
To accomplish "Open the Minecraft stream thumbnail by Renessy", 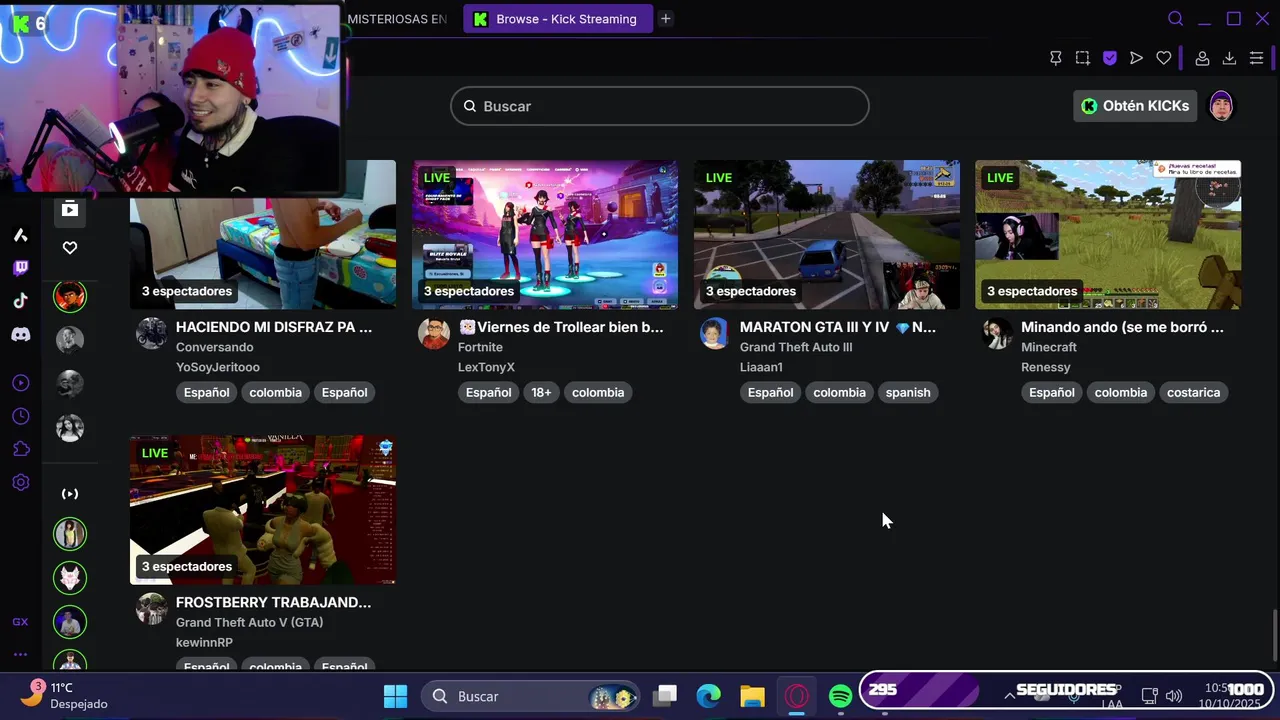I will point(1108,235).
